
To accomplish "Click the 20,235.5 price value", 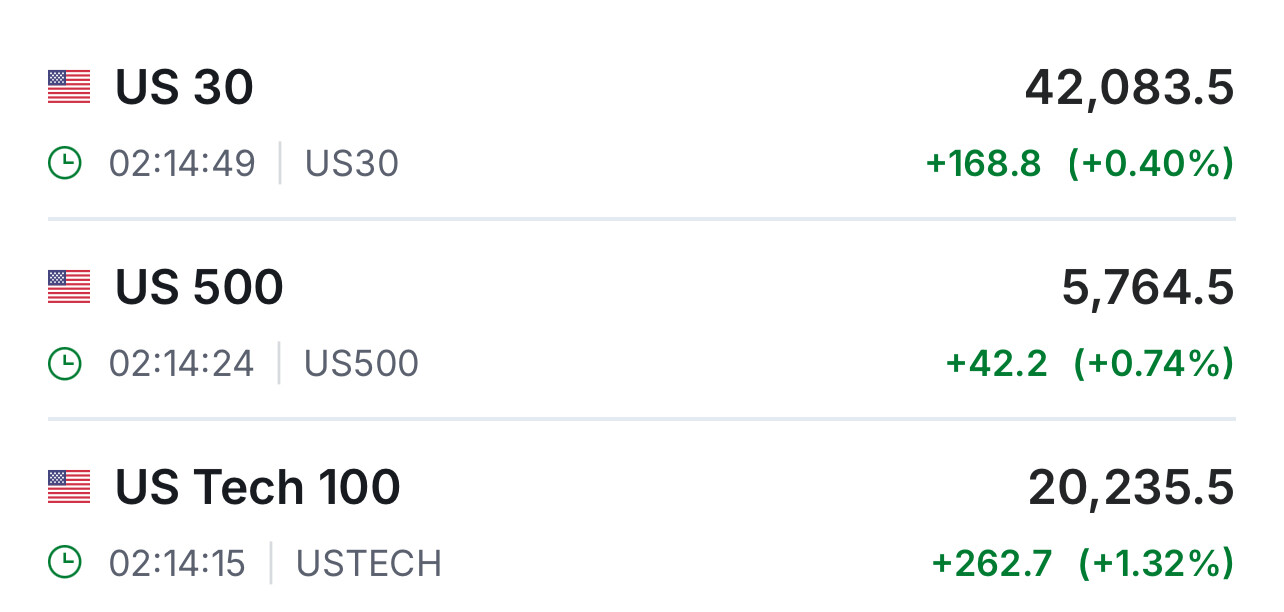I will tap(1131, 488).
